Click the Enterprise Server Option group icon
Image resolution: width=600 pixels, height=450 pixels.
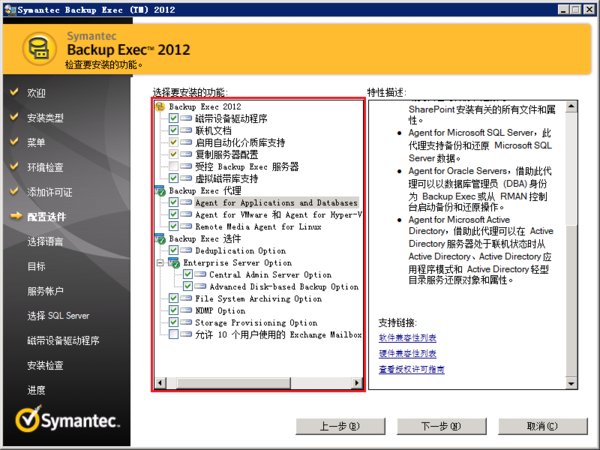174,262
